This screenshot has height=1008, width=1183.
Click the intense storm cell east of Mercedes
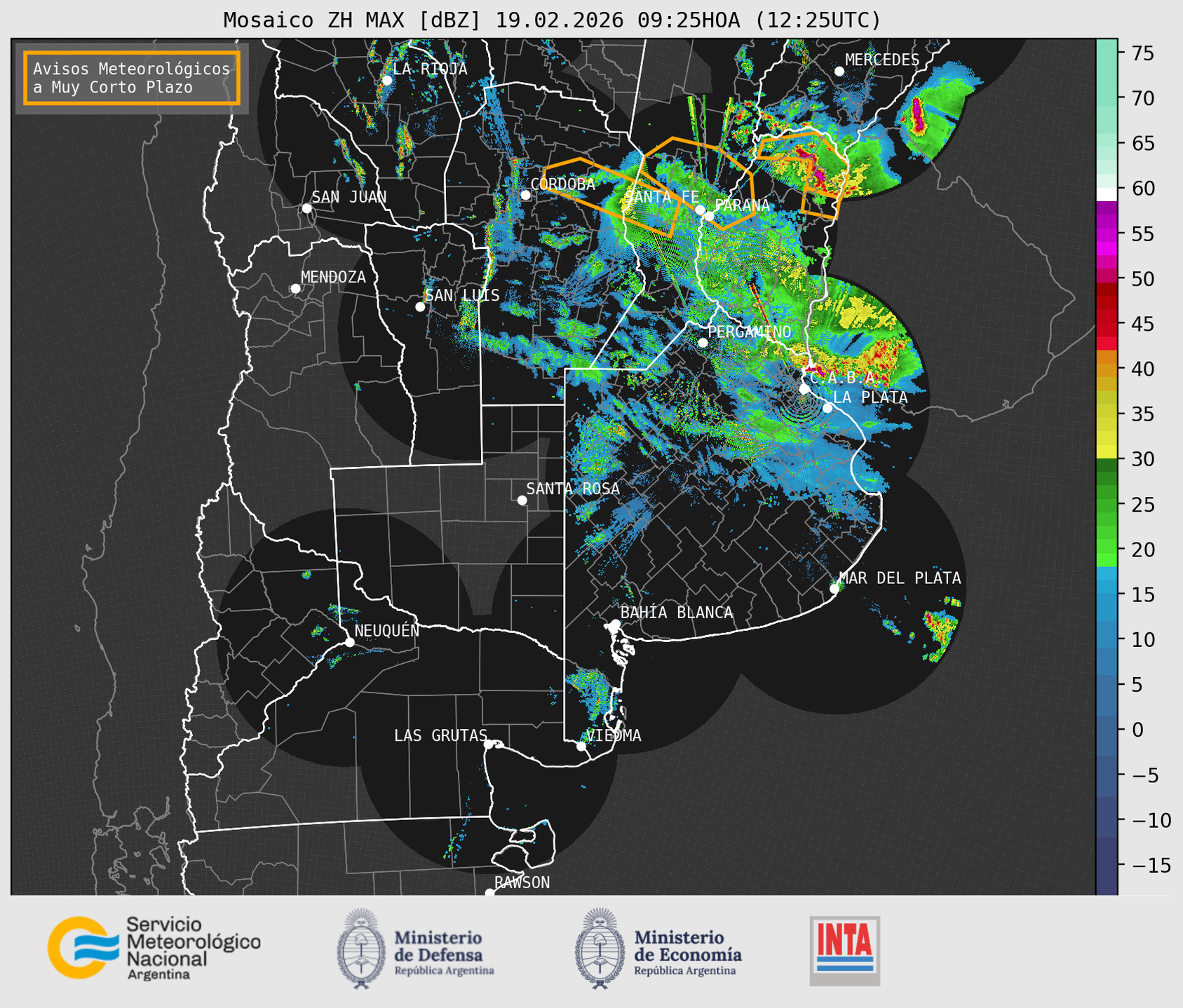917,116
